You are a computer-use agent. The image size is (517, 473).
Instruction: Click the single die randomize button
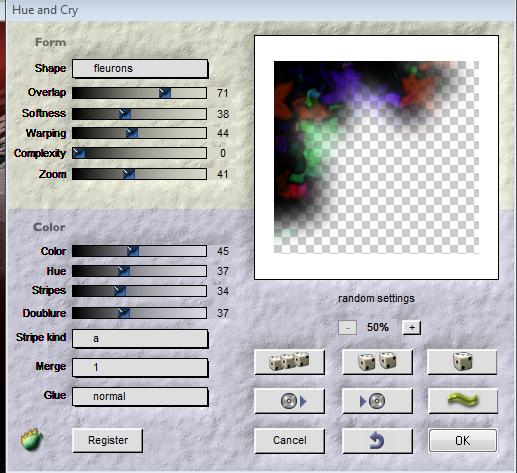(462, 362)
